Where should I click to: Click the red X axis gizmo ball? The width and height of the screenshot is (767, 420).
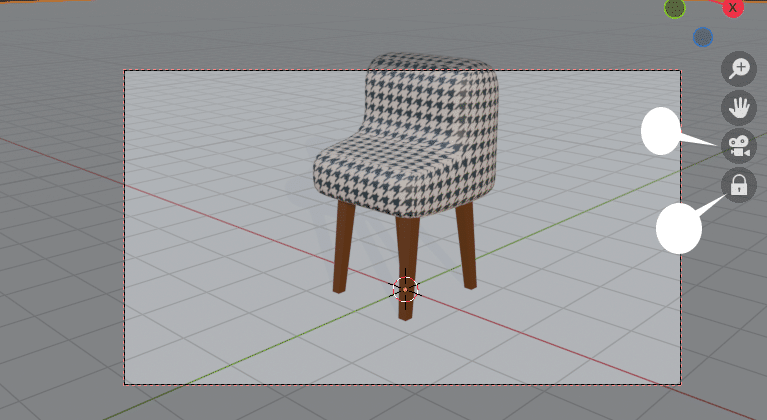tap(733, 7)
